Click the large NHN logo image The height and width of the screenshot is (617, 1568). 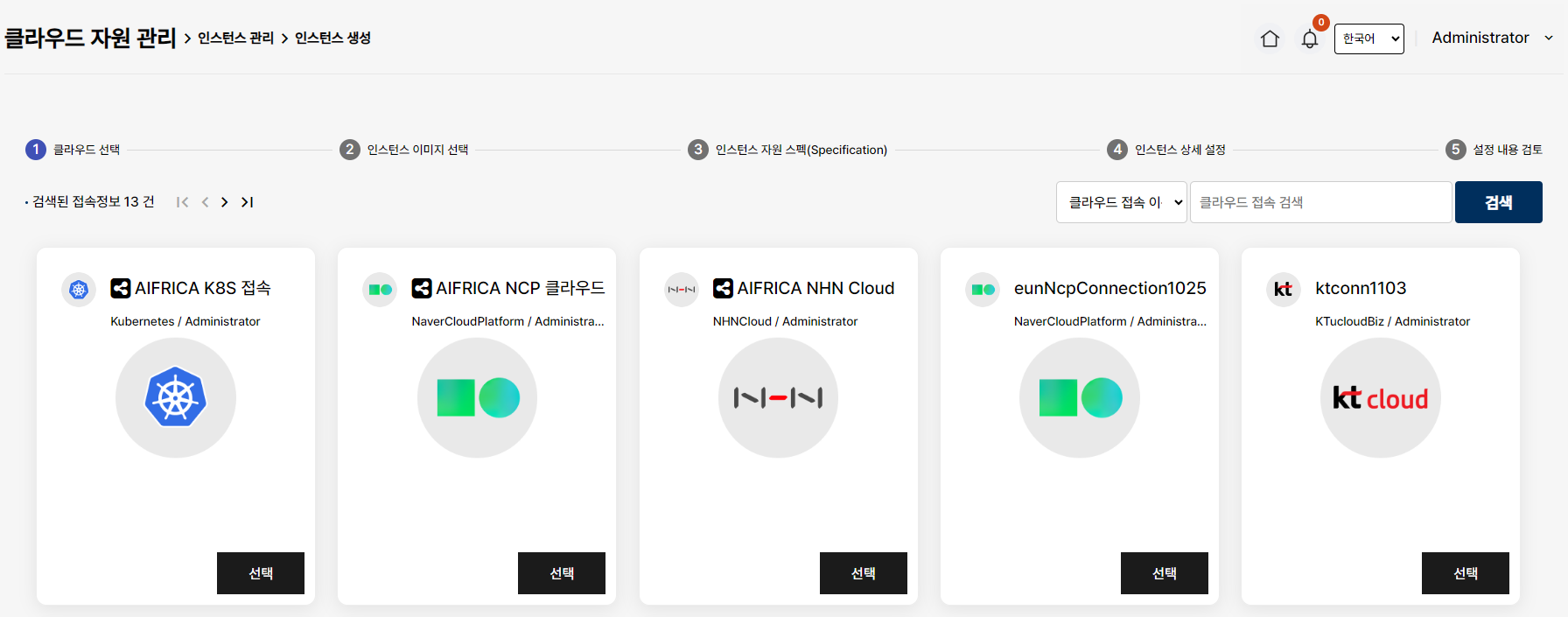click(778, 397)
